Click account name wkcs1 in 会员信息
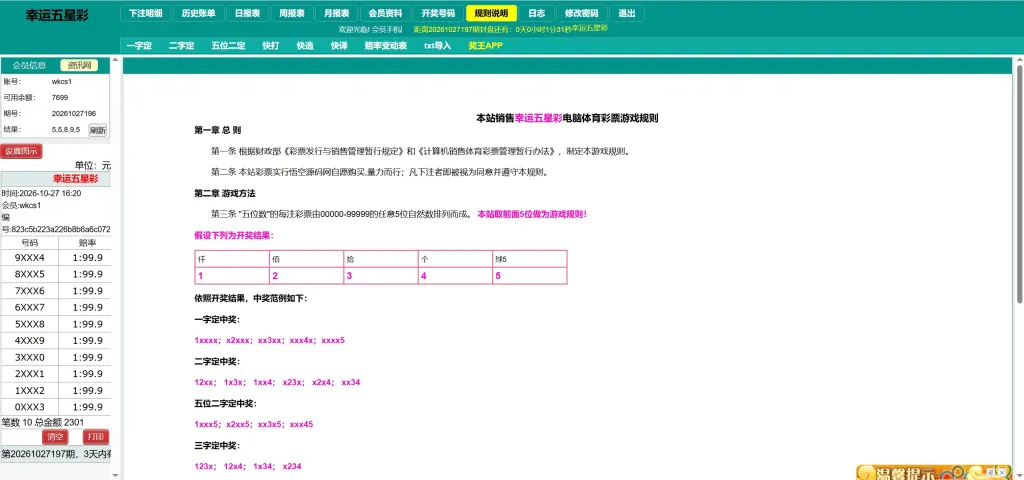This screenshot has width=1024, height=480. (x=61, y=82)
